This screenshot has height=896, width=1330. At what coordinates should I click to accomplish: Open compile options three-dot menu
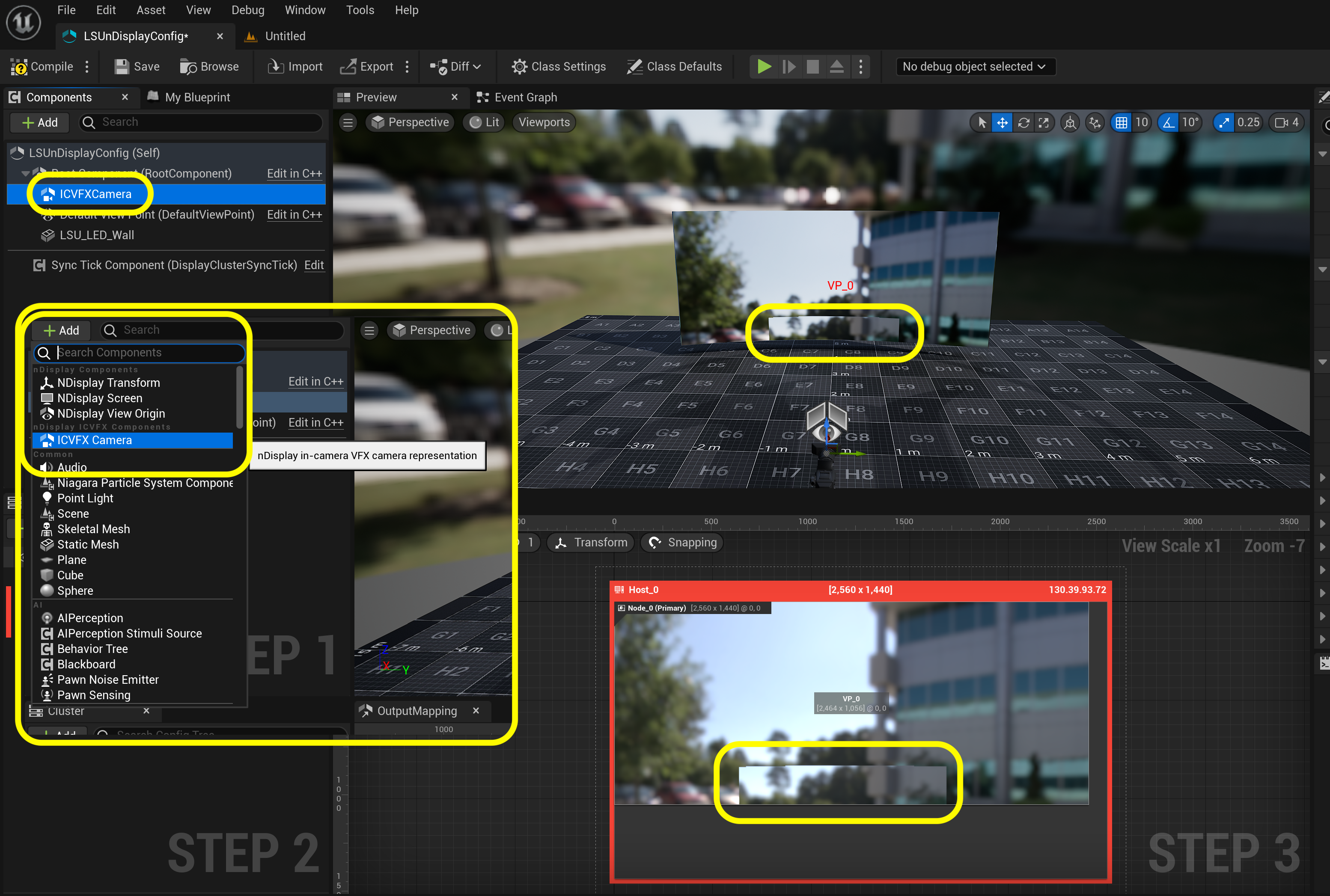tap(87, 67)
